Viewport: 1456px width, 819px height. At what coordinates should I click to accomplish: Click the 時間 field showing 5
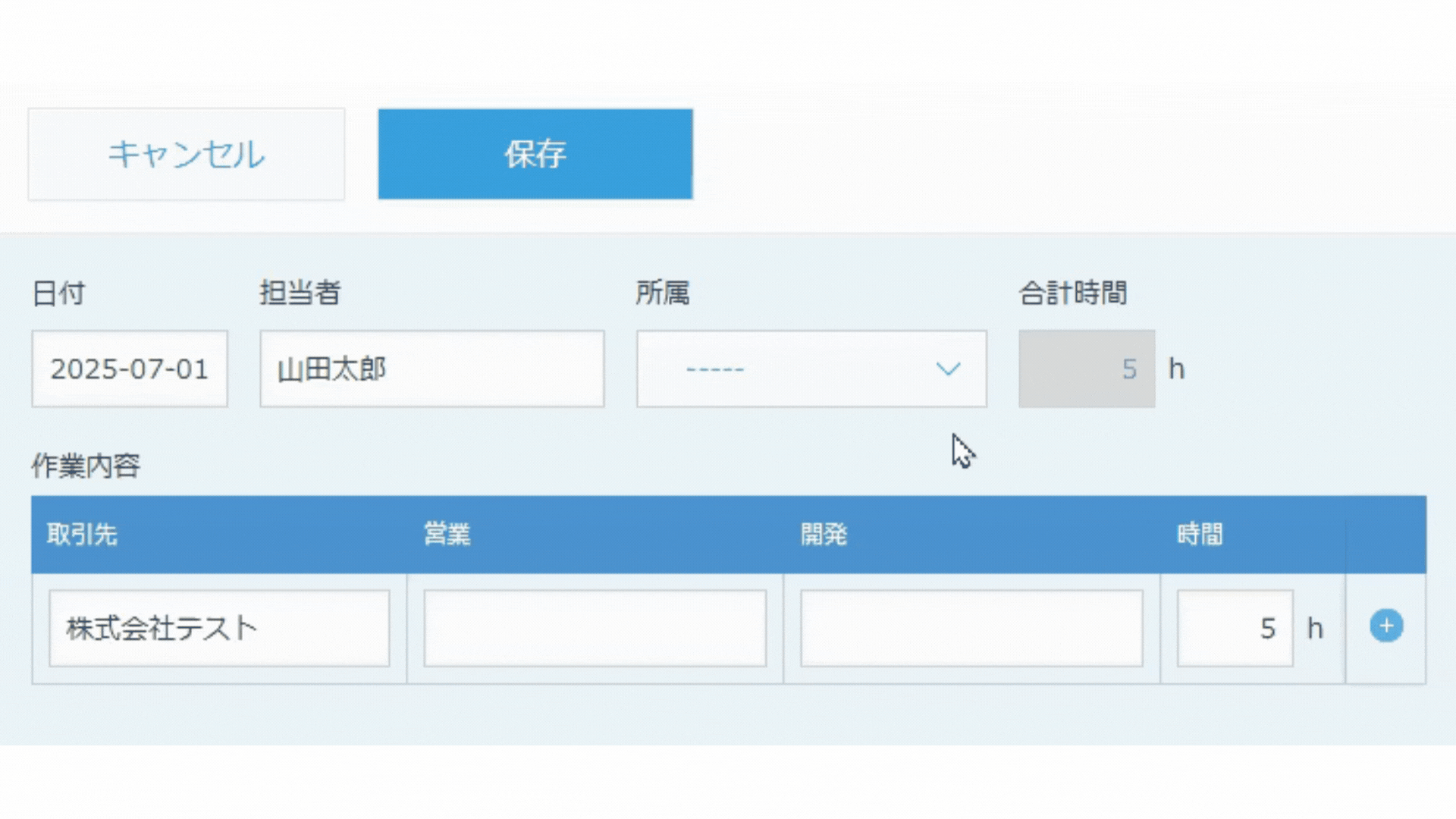pyautogui.click(x=1235, y=629)
